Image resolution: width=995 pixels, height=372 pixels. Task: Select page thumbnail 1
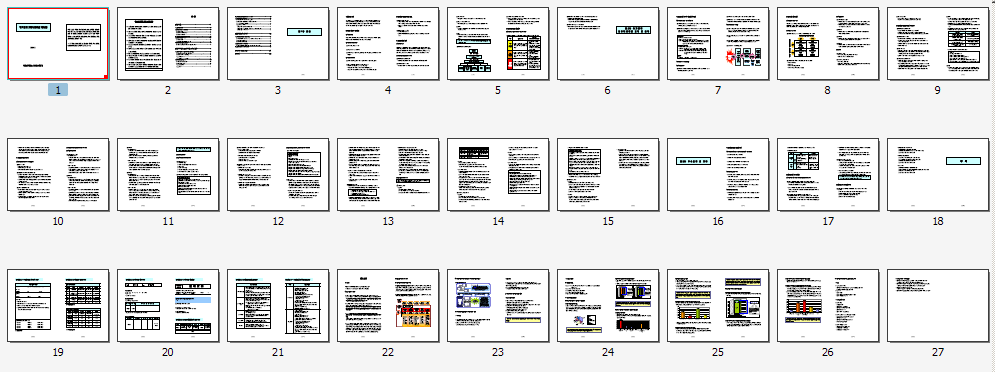tap(58, 44)
